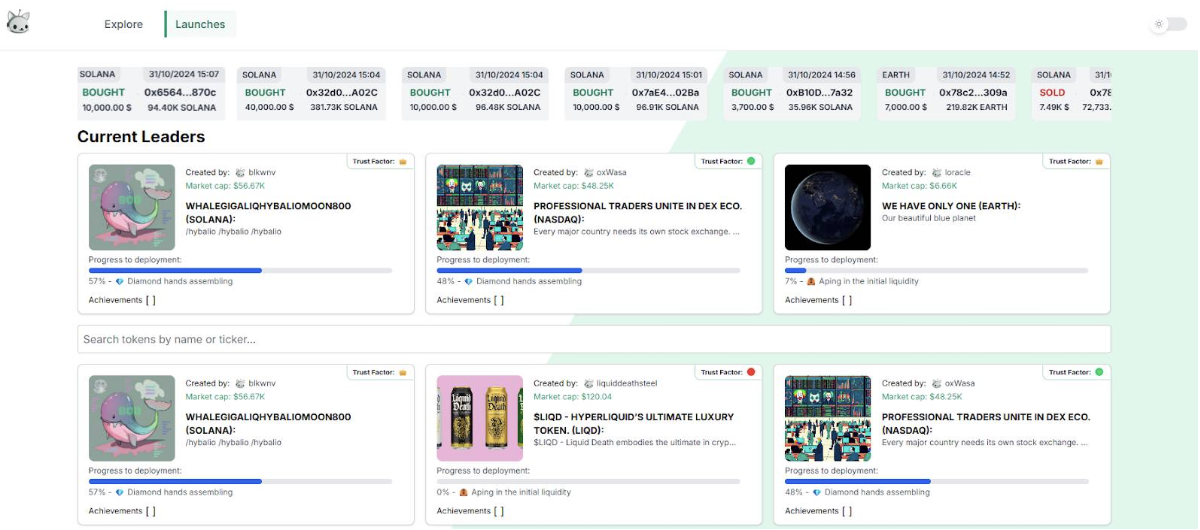Open the Earth planet thumbnail

click(x=828, y=207)
